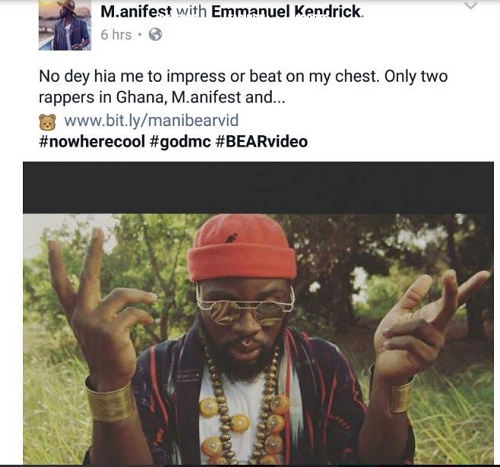This screenshot has height=467, width=500.
Task: Open the #nowherecool hashtag
Action: click(92, 141)
